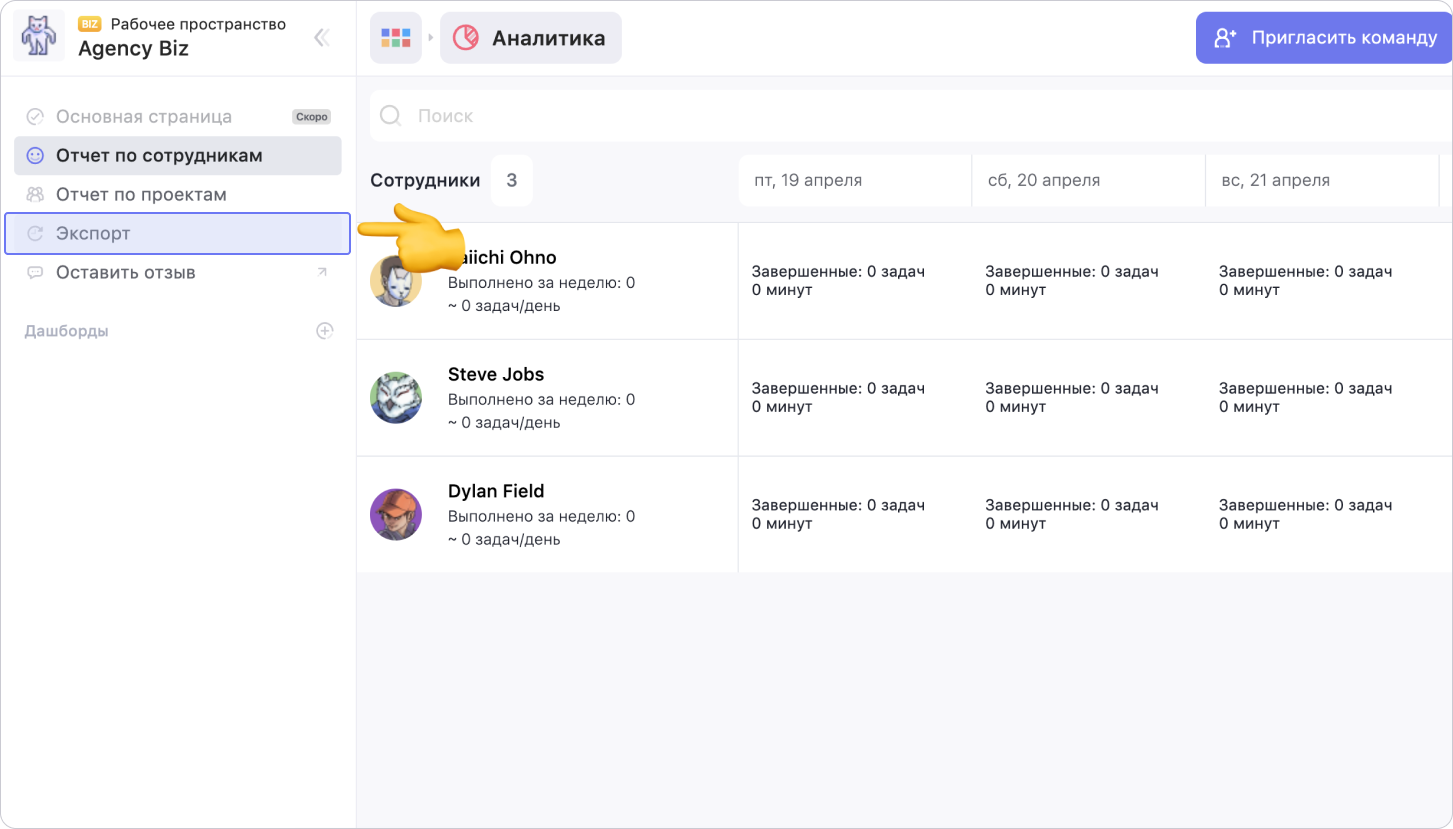Collapse the sidebar with double chevron
This screenshot has height=829, width=1453.
(321, 38)
